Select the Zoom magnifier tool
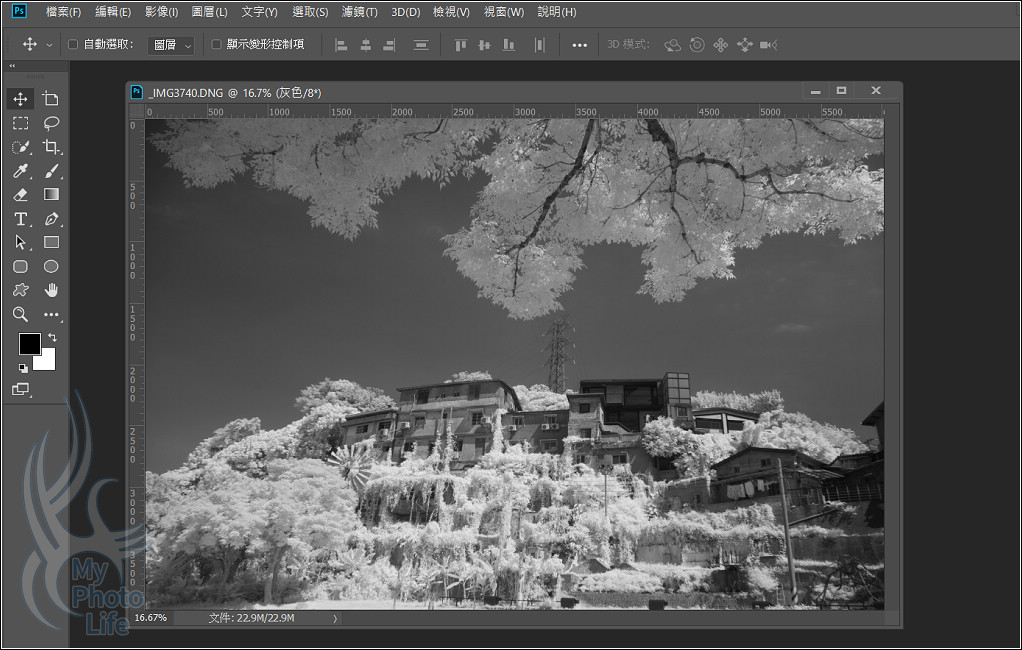Viewport: 1022px width, 650px height. click(x=20, y=314)
